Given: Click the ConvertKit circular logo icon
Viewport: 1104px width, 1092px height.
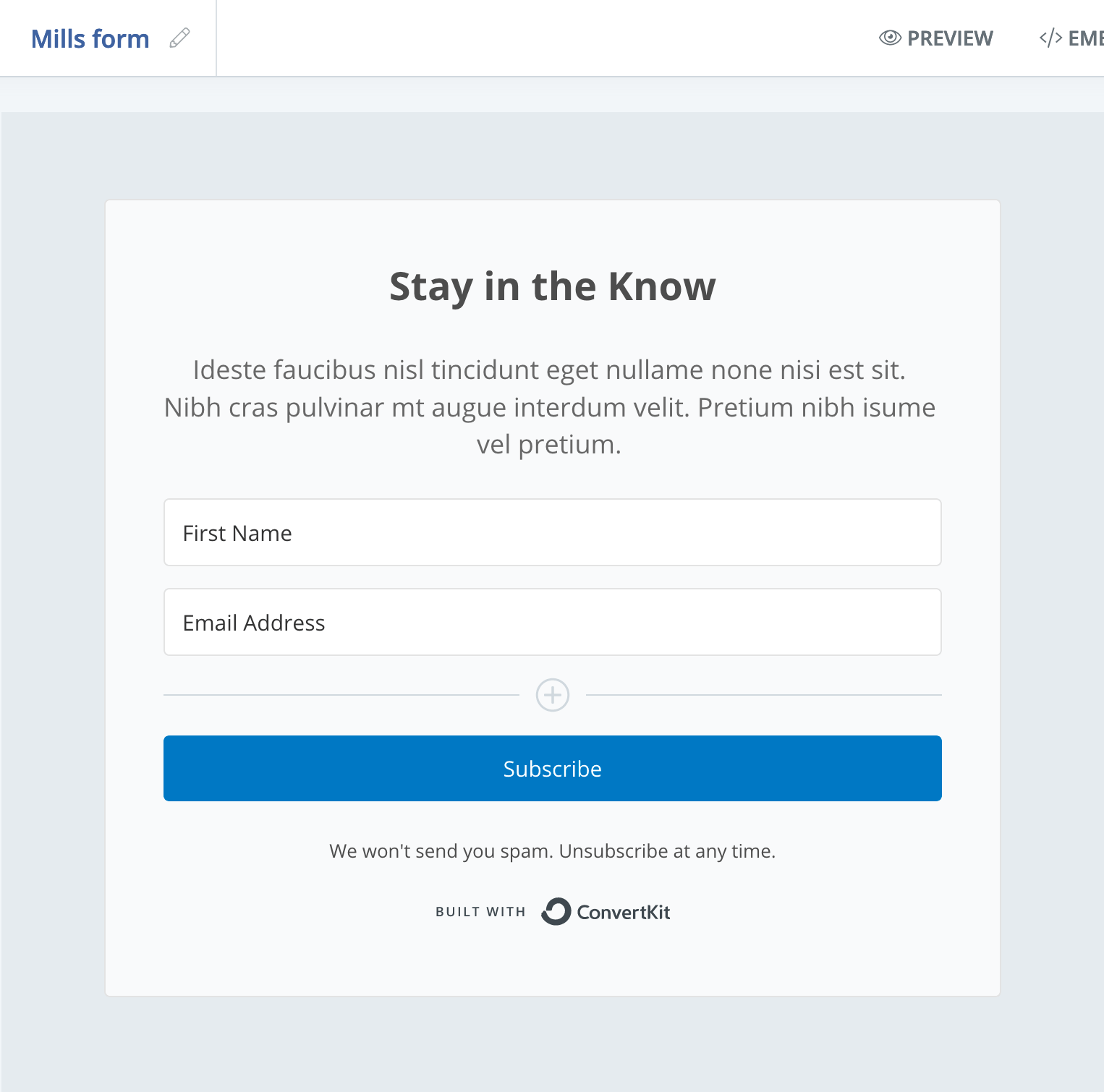Looking at the screenshot, I should 556,911.
